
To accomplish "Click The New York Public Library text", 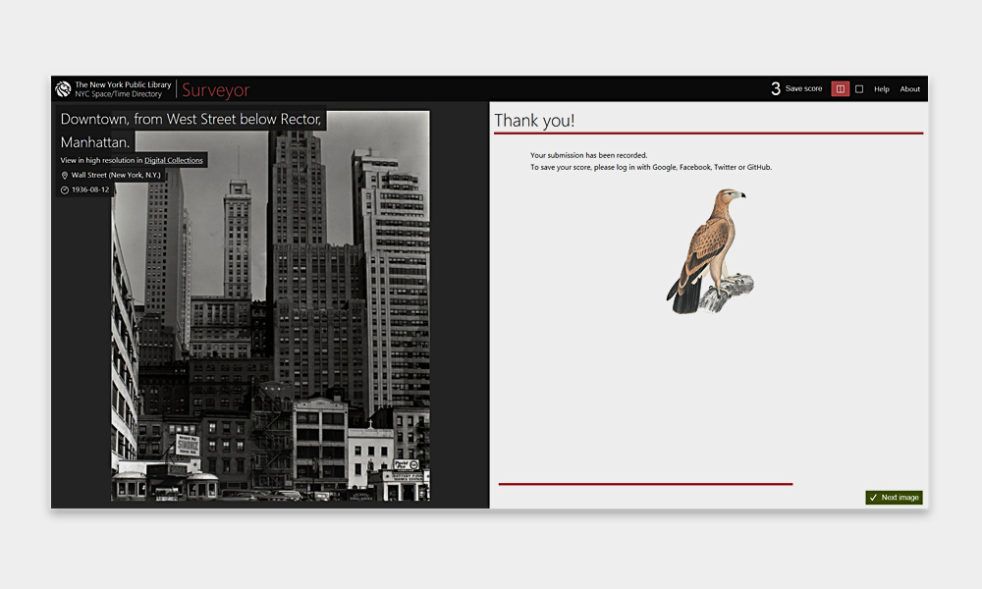I will (123, 84).
